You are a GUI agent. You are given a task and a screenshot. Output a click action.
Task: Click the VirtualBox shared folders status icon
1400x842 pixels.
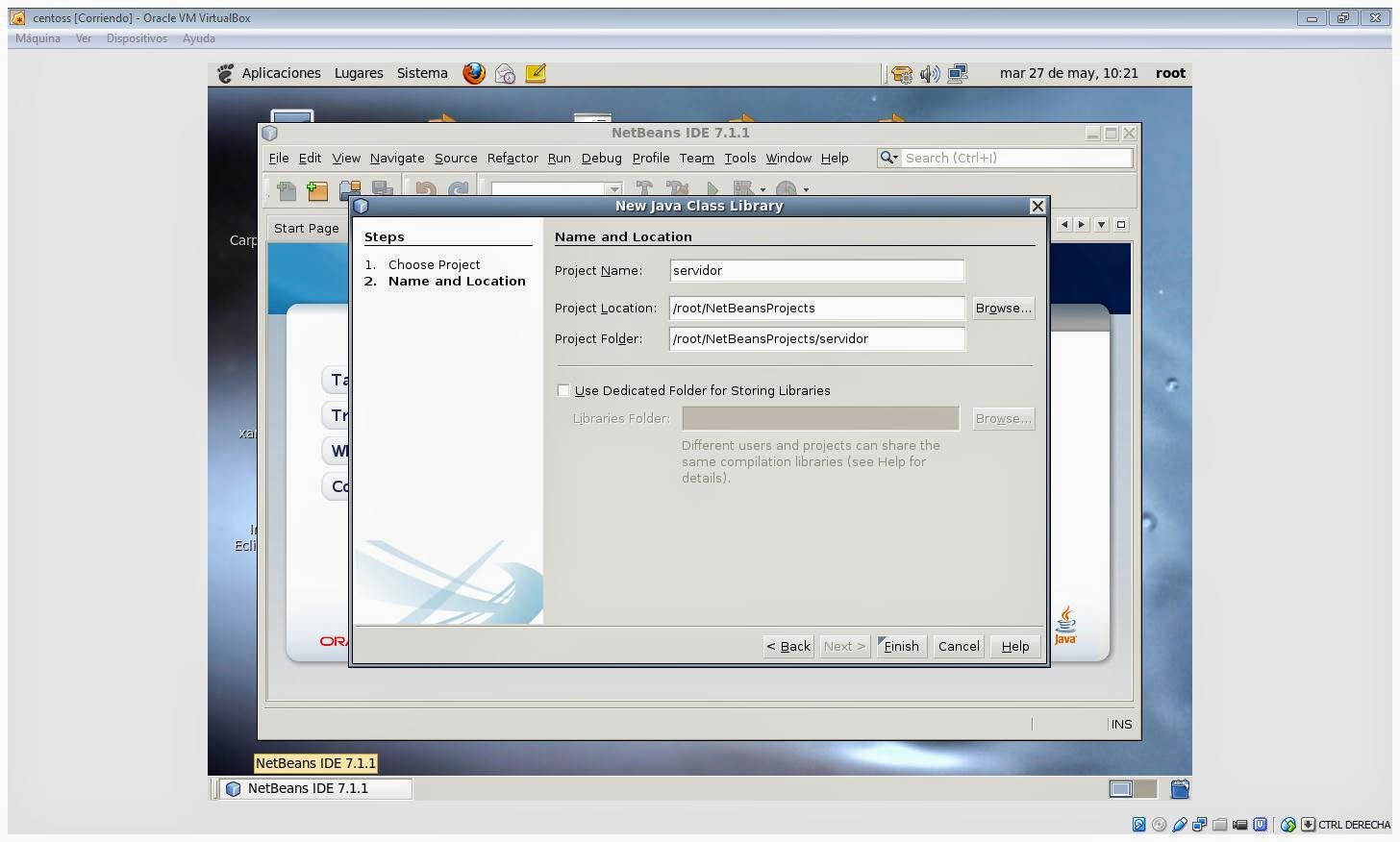1219,825
